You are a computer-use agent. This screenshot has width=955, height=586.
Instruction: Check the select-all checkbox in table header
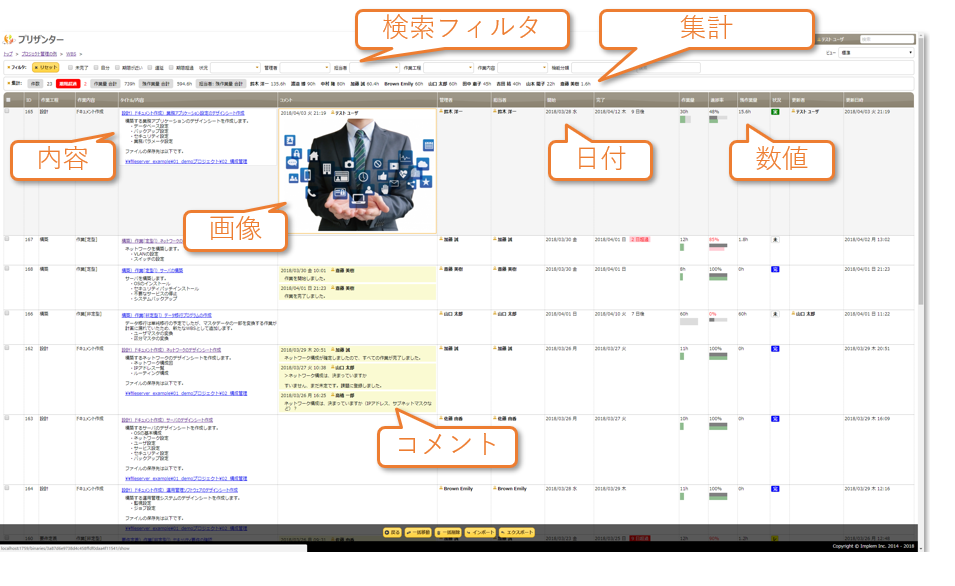7,100
